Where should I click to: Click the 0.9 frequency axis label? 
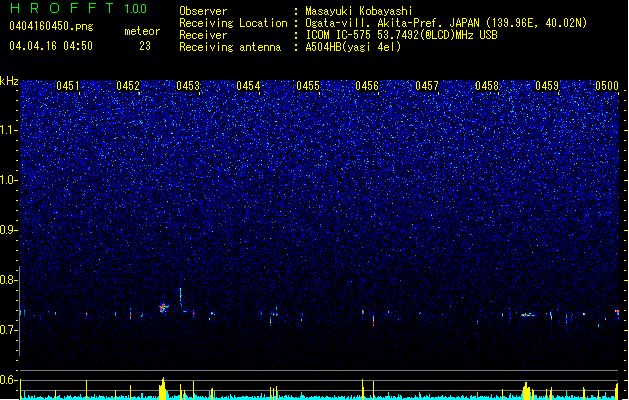click(x=9, y=230)
